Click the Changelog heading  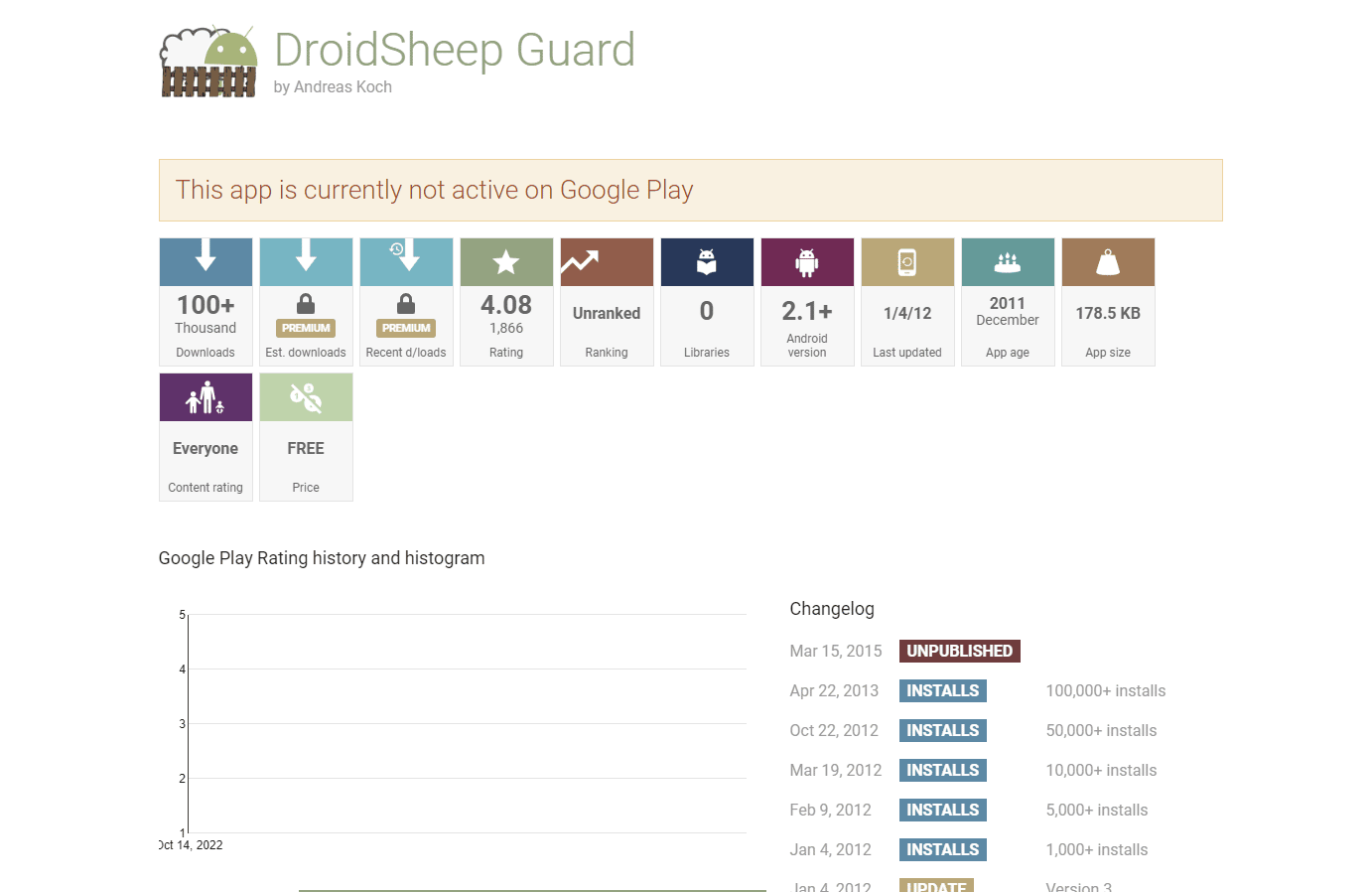point(832,609)
